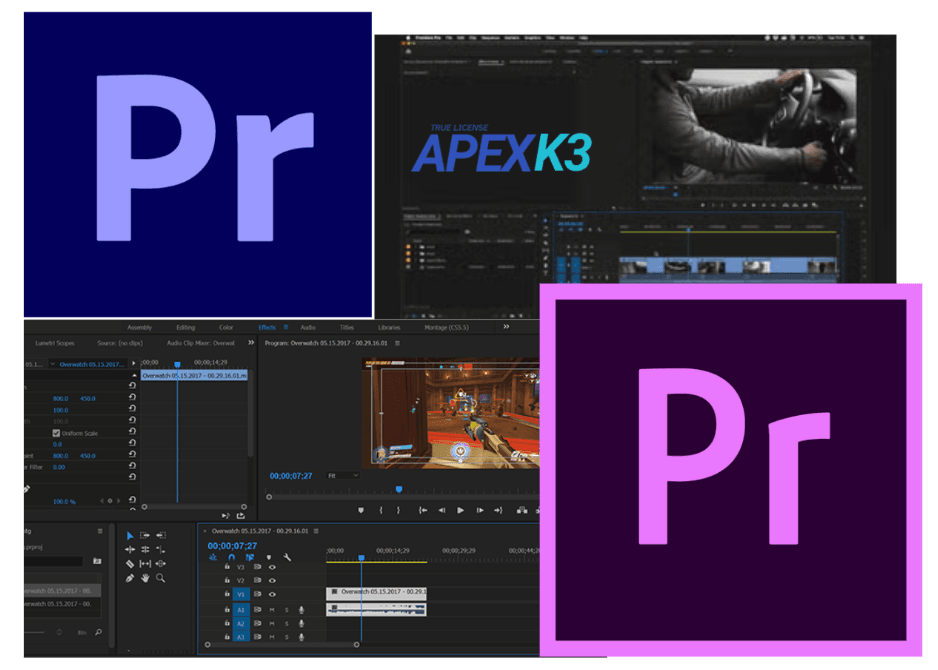The width and height of the screenshot is (938, 670).
Task: Toggle Snap magnet in timeline
Action: coord(232,558)
